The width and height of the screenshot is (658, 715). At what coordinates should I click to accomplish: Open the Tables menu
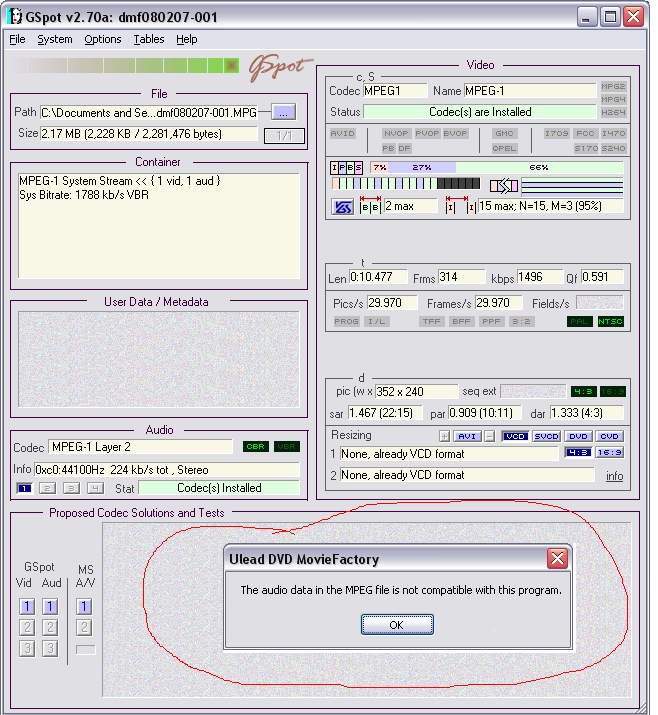(149, 40)
